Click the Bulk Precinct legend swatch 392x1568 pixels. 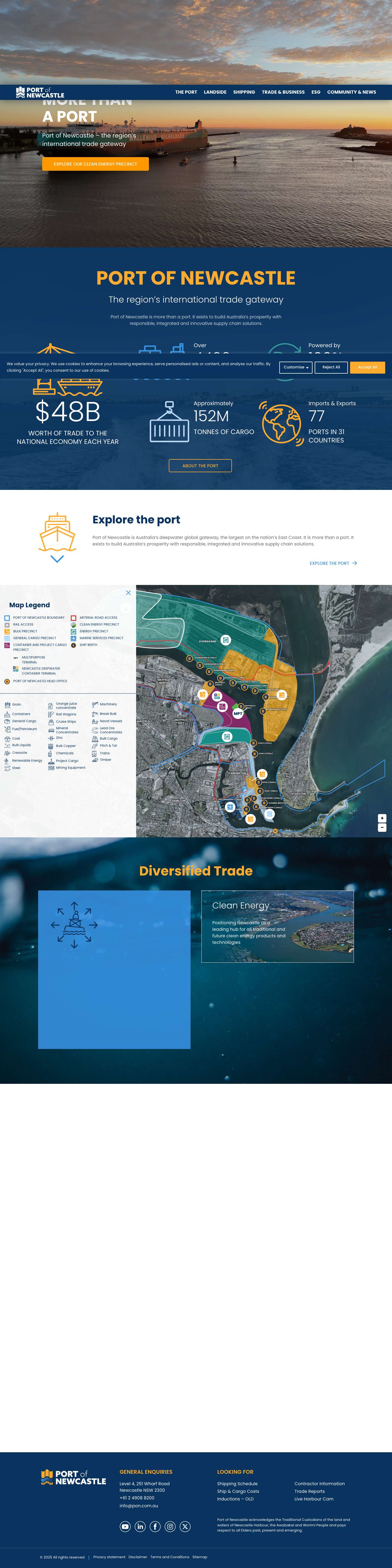point(7,631)
